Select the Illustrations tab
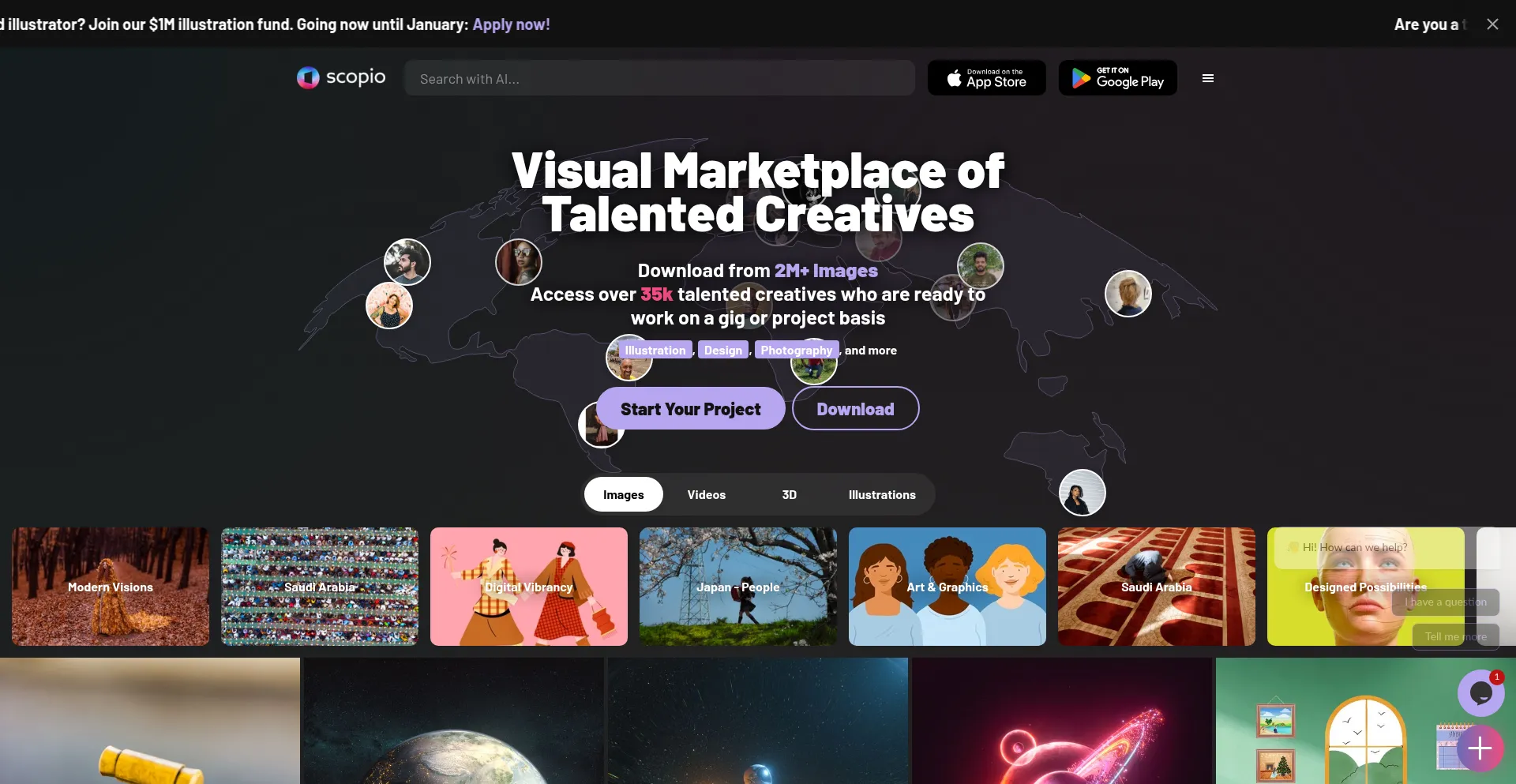Viewport: 1516px width, 784px height. 881,494
